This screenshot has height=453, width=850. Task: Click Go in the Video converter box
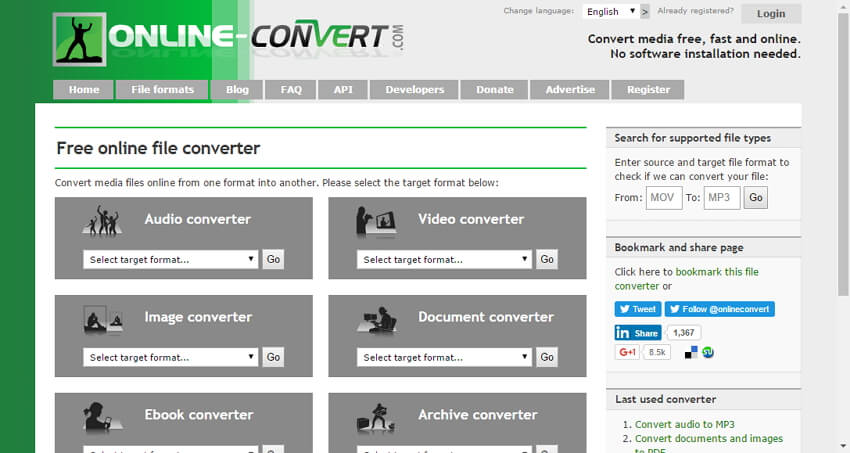click(x=547, y=259)
